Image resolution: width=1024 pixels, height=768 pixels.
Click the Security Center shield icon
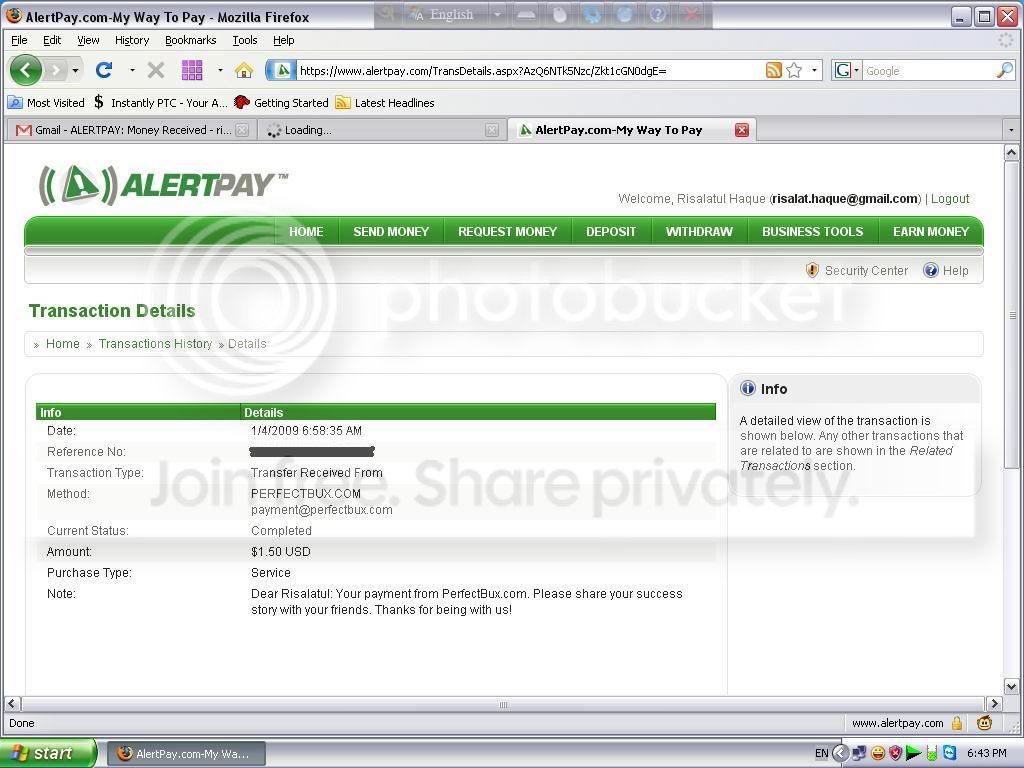click(812, 270)
